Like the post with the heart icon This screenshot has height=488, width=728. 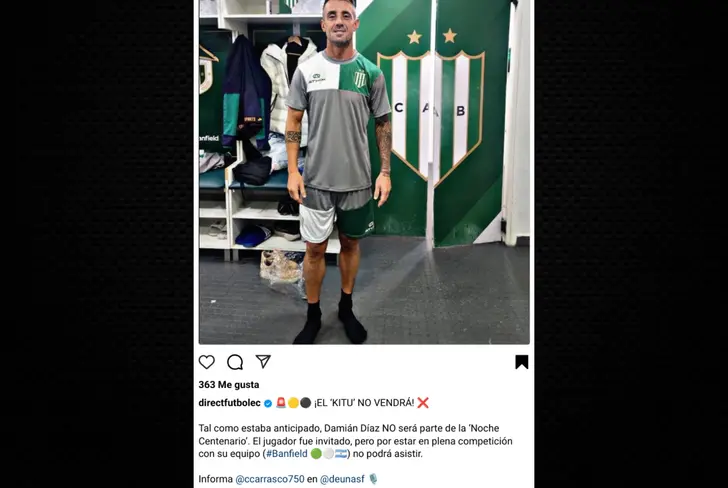tap(207, 362)
